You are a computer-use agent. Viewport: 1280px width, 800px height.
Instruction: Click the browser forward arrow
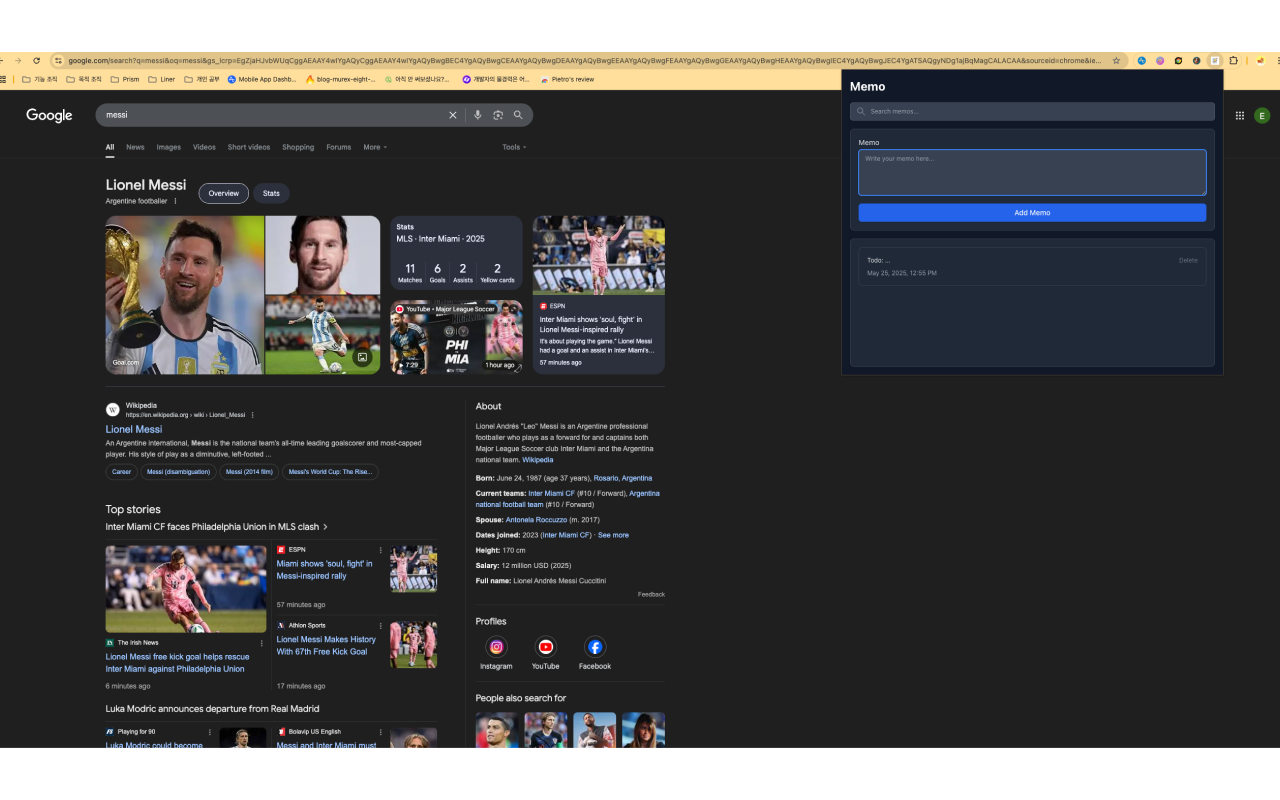click(20, 60)
